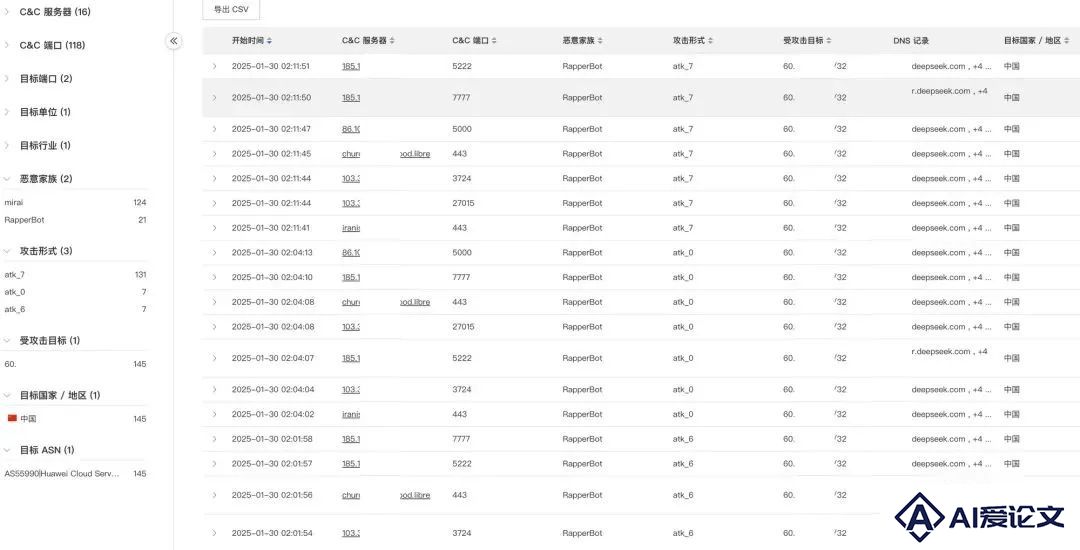Screen dimensions: 1080x550
Task: Click the RapperBot cell in 02:01:54 row
Action: [x=582, y=533]
